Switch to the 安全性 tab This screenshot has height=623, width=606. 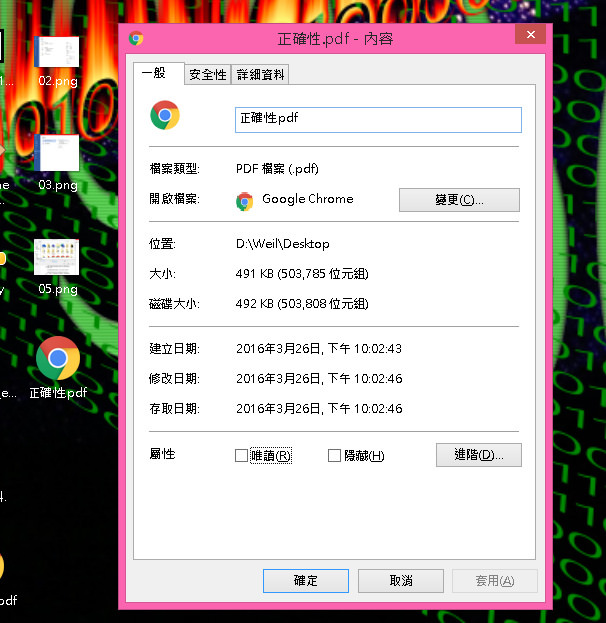click(x=208, y=74)
